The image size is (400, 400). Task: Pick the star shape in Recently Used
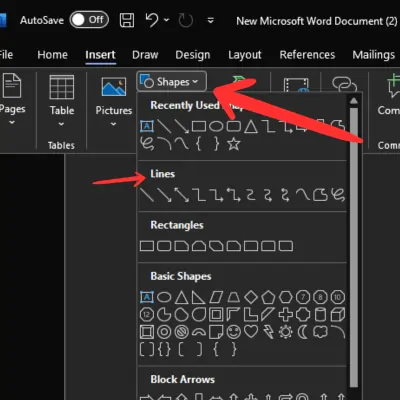234,144
